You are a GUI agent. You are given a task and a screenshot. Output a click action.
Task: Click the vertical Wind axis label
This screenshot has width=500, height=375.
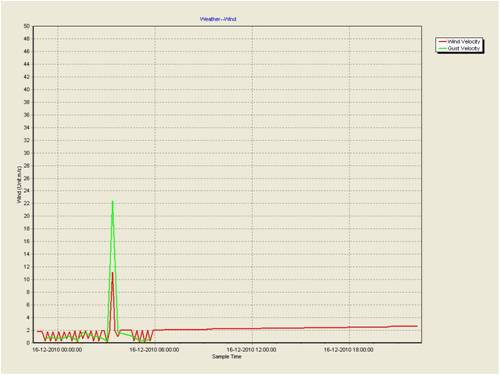pos(19,185)
